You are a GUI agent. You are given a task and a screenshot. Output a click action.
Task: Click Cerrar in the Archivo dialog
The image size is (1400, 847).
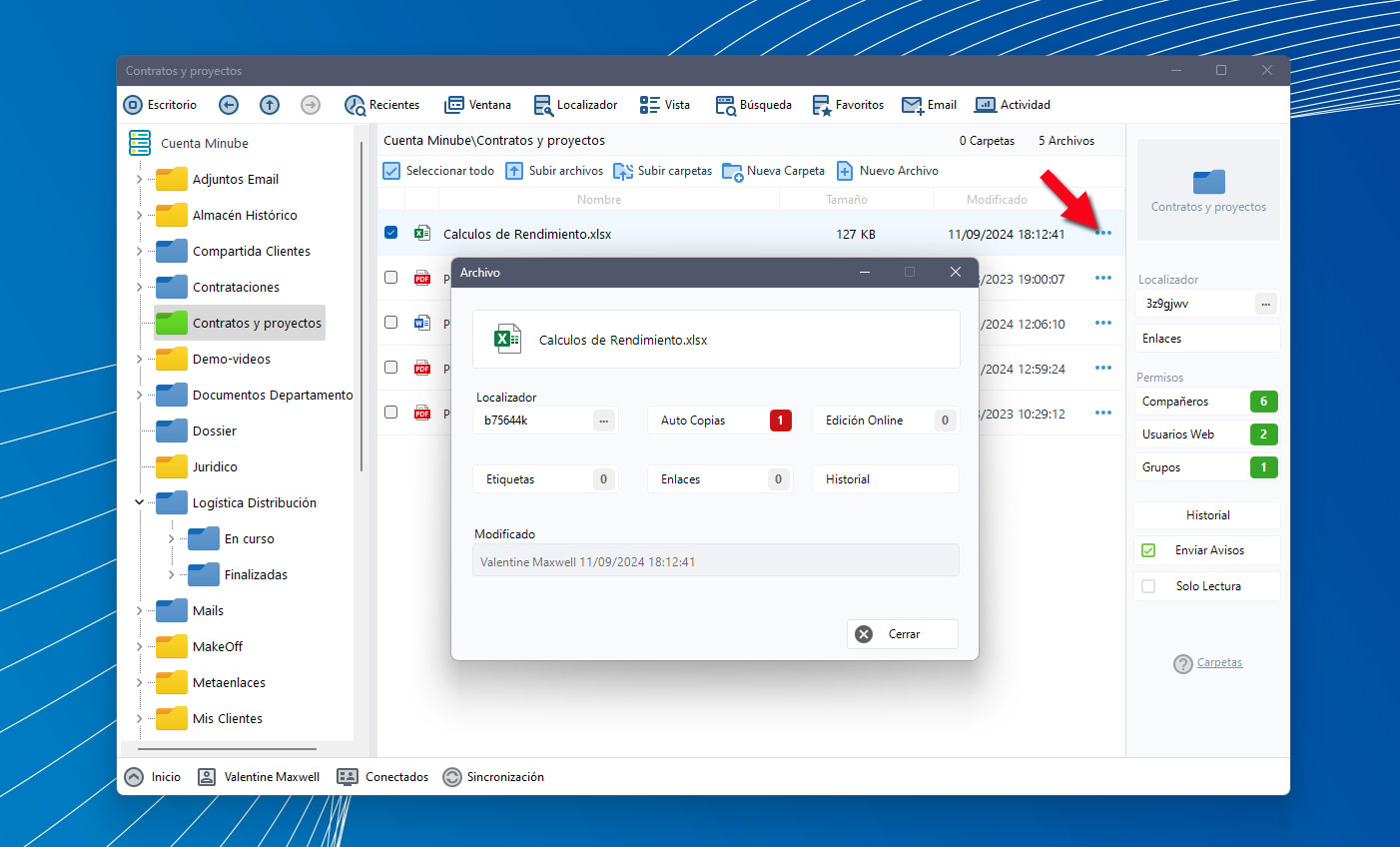click(903, 634)
